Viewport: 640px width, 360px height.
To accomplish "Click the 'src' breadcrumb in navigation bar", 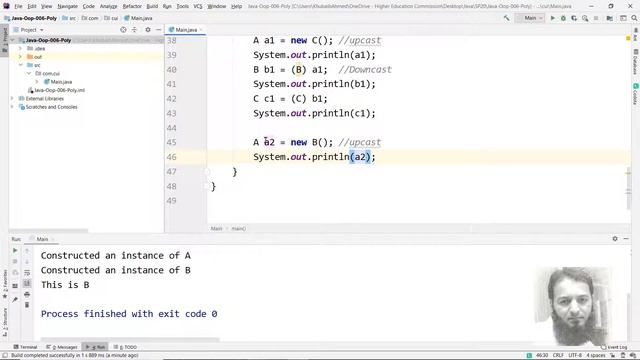I will (x=69, y=18).
